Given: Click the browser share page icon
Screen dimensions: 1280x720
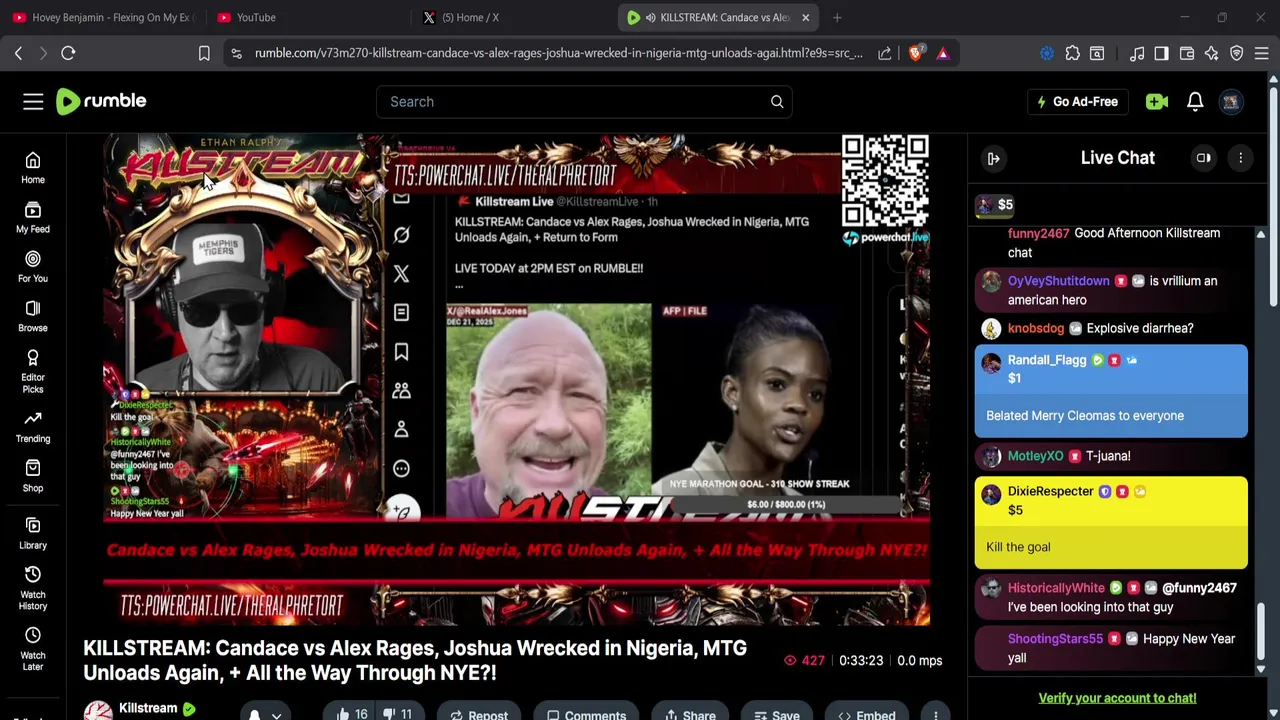Looking at the screenshot, I should (885, 53).
